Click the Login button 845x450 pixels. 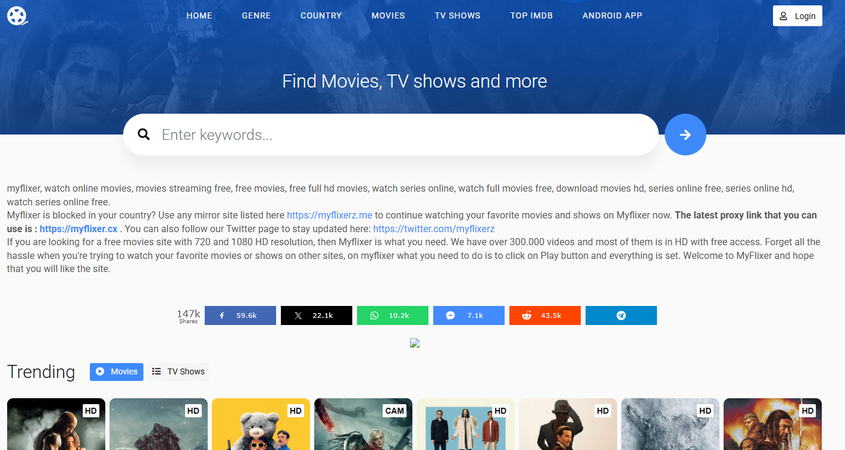pos(797,16)
